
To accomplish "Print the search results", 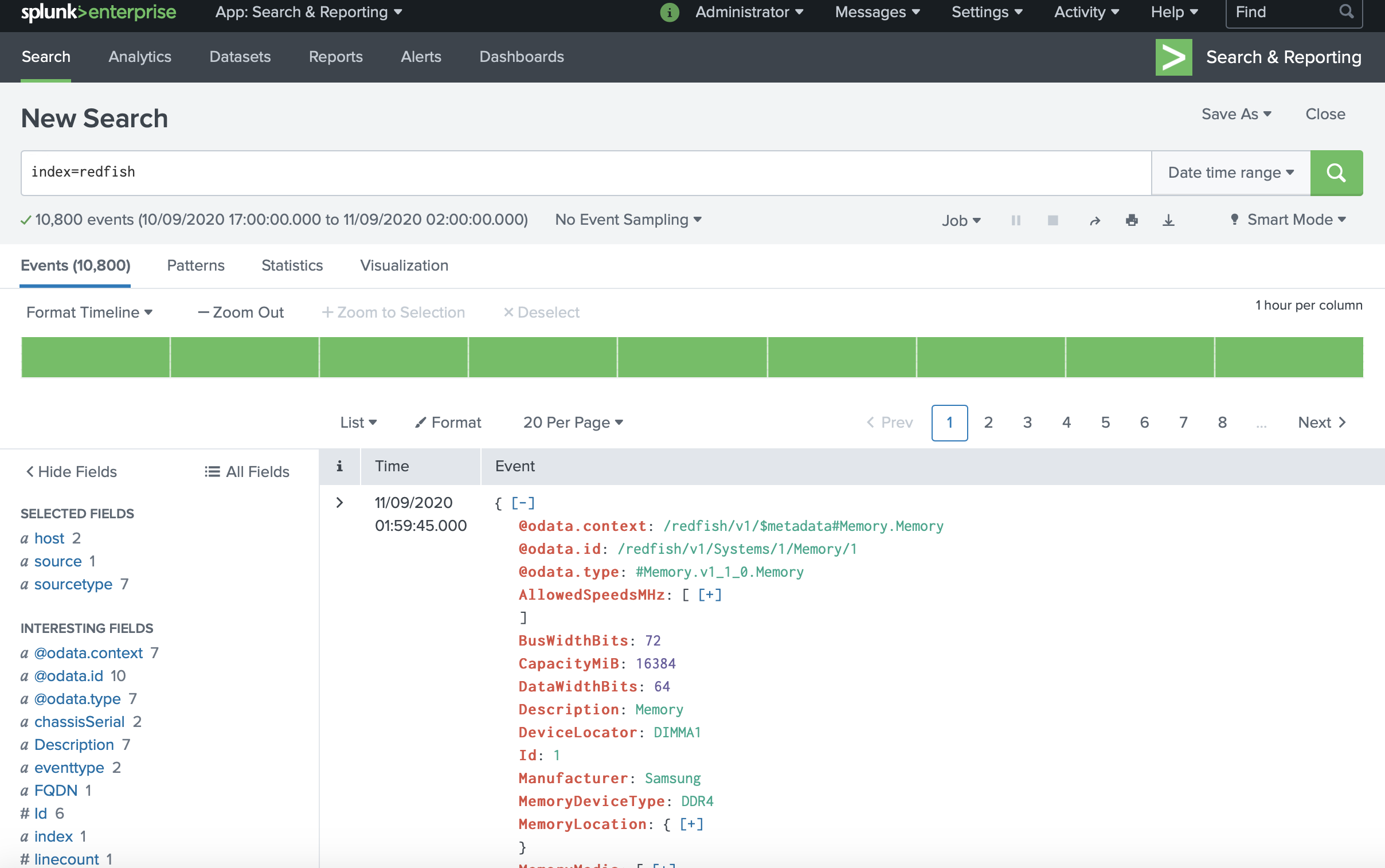I will click(1131, 220).
